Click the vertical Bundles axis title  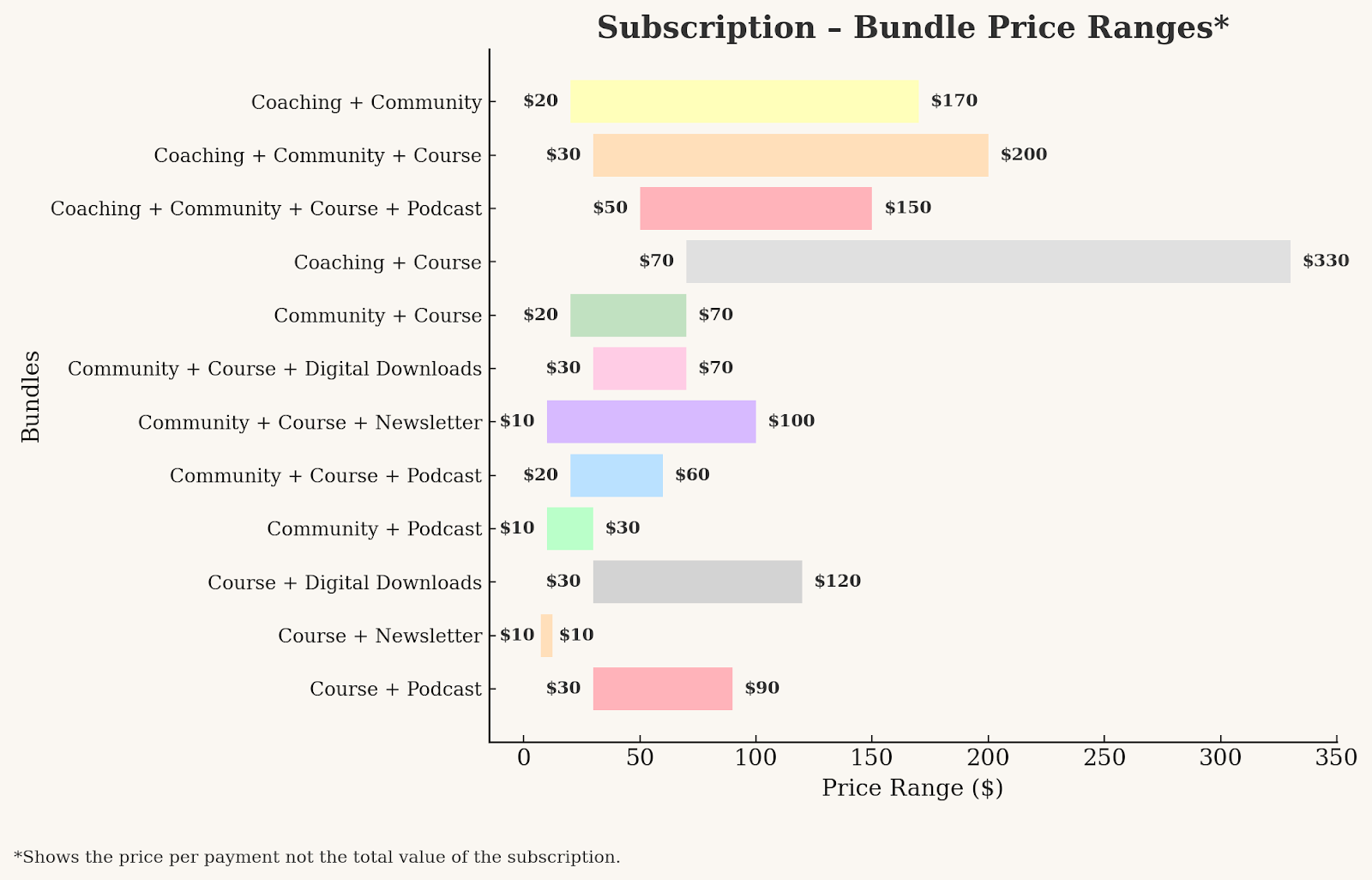click(x=31, y=396)
